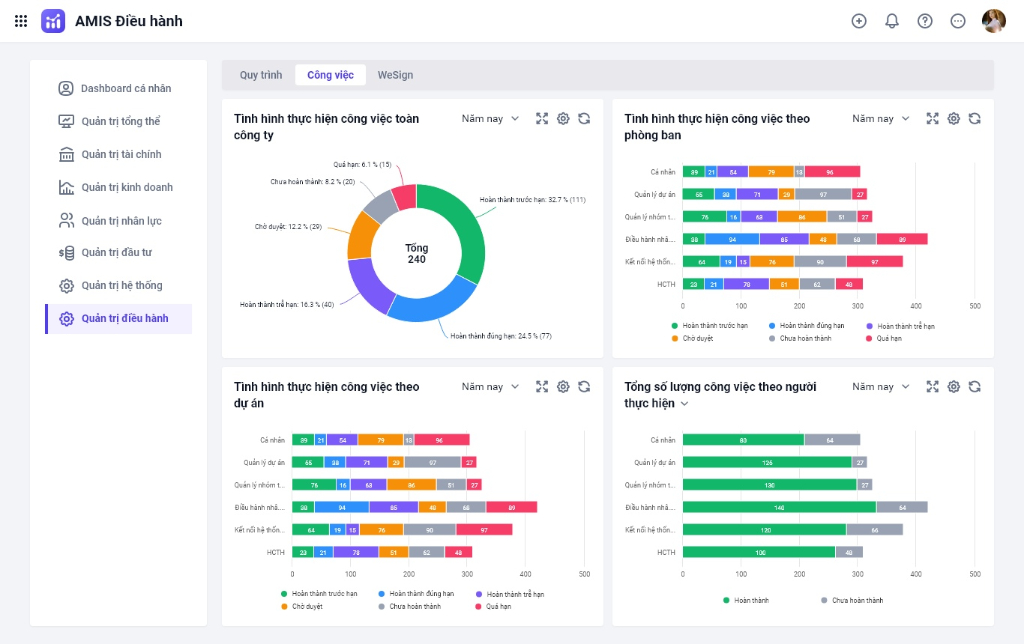Go to Dashboard cá nhân
The width and height of the screenshot is (1024, 644).
(x=125, y=88)
